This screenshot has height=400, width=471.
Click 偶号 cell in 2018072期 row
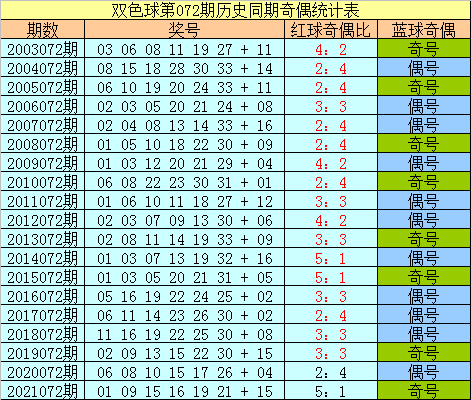coord(424,334)
